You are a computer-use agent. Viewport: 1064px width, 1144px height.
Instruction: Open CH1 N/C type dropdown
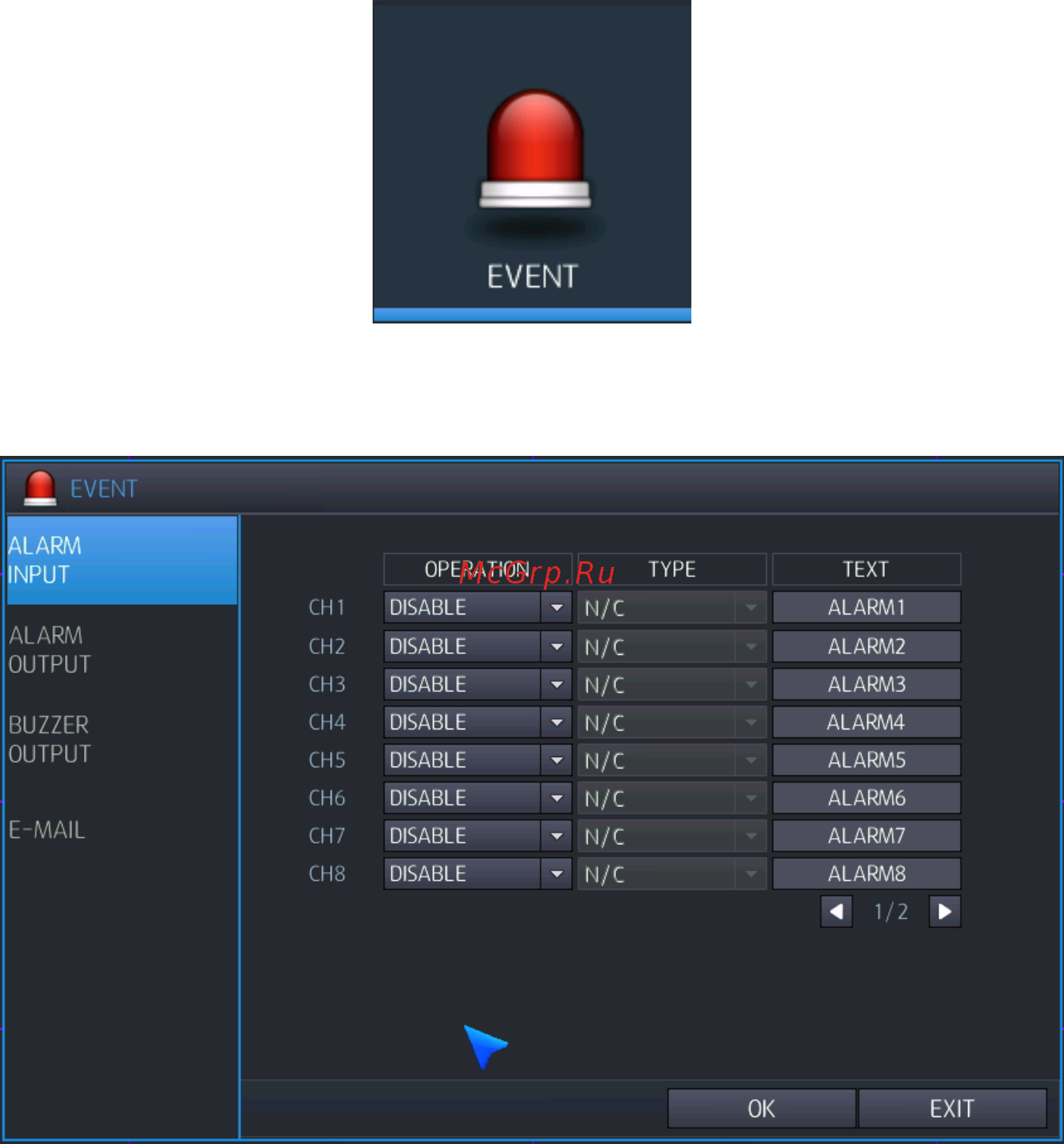pos(672,608)
